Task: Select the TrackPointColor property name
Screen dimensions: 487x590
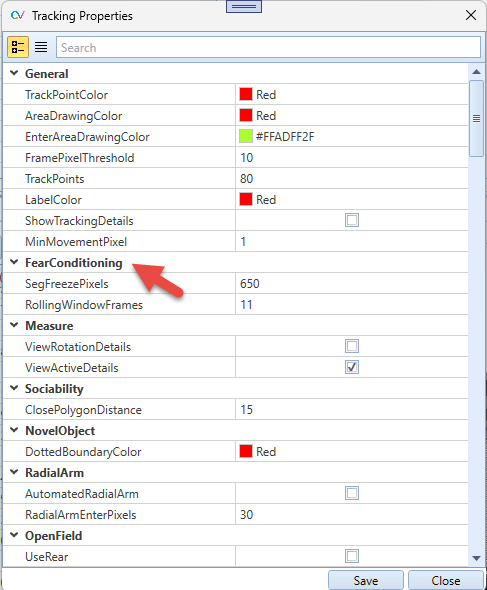Action: pyautogui.click(x=66, y=95)
